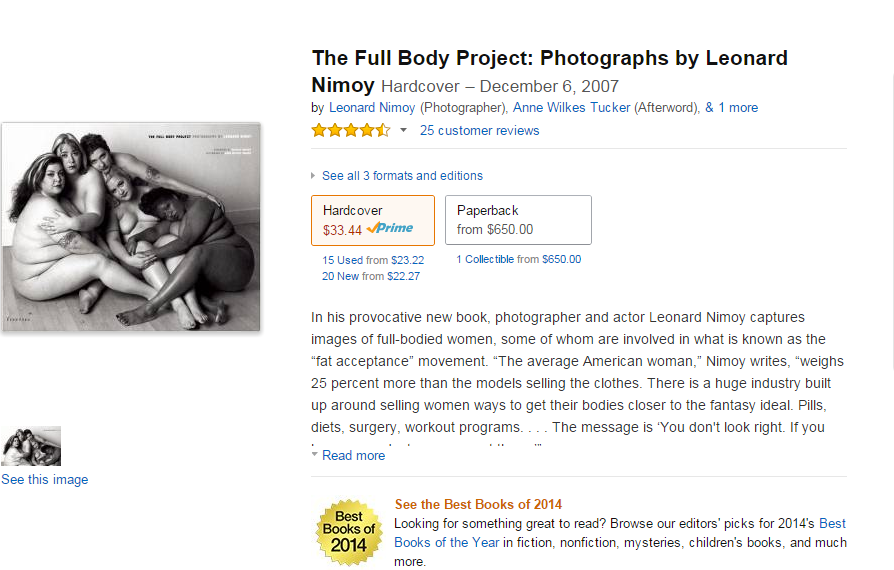Open the 15 Used from $23.22 link
The image size is (894, 570).
373,260
